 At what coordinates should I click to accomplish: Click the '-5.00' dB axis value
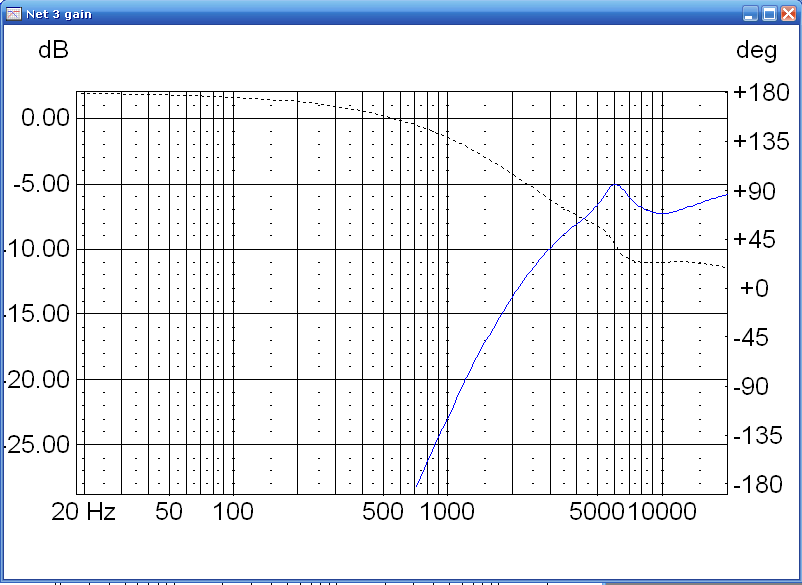pos(41,184)
